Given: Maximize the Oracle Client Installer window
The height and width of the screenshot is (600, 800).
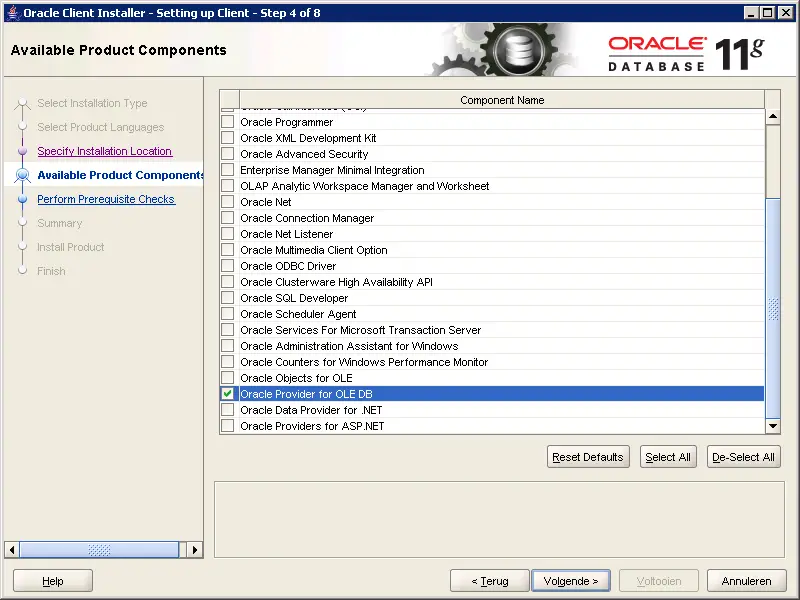Looking at the screenshot, I should pos(767,13).
